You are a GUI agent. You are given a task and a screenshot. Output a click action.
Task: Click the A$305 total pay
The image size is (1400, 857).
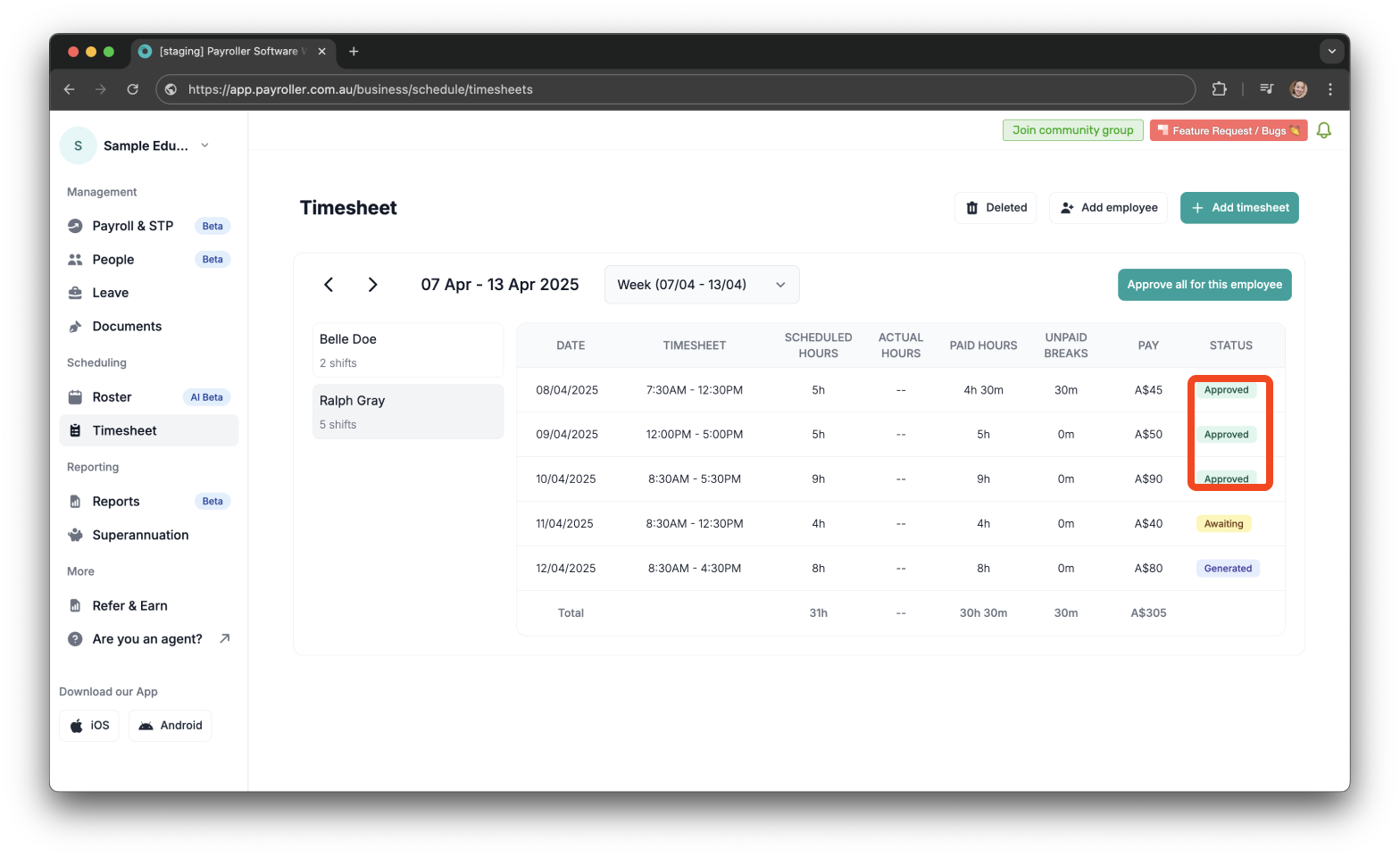coord(1148,613)
